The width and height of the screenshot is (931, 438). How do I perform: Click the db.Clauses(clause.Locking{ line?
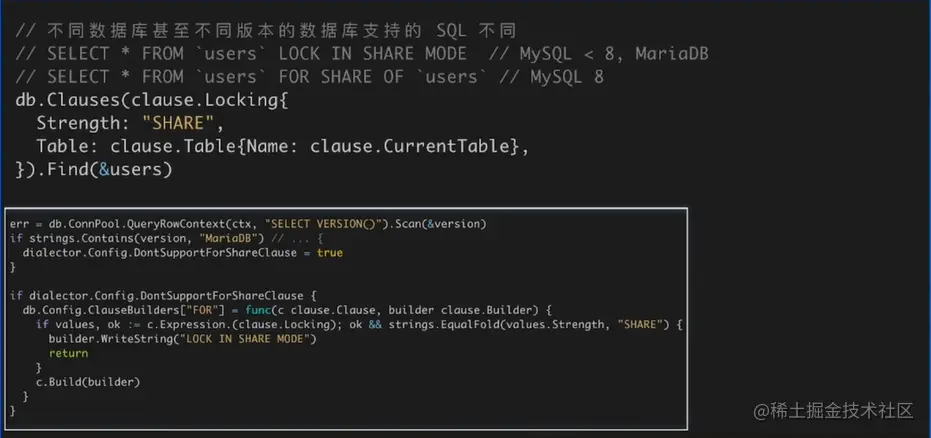click(x=152, y=100)
